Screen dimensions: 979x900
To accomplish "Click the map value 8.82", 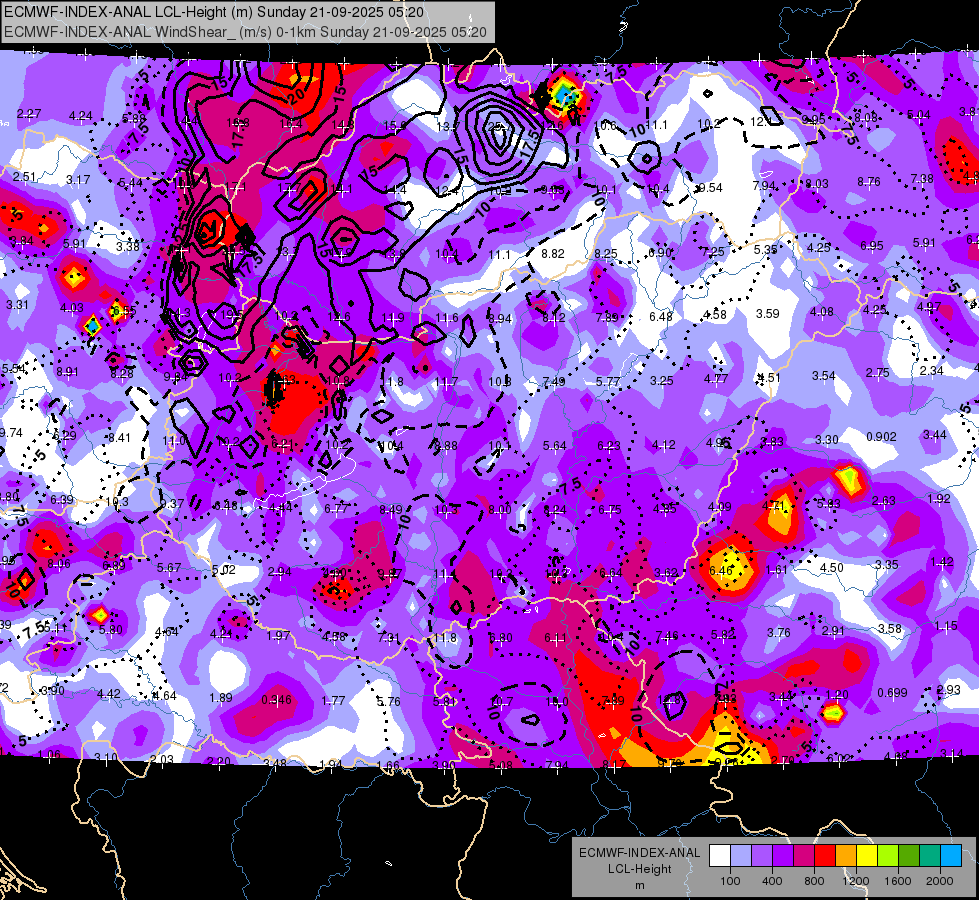I will click(x=553, y=254).
